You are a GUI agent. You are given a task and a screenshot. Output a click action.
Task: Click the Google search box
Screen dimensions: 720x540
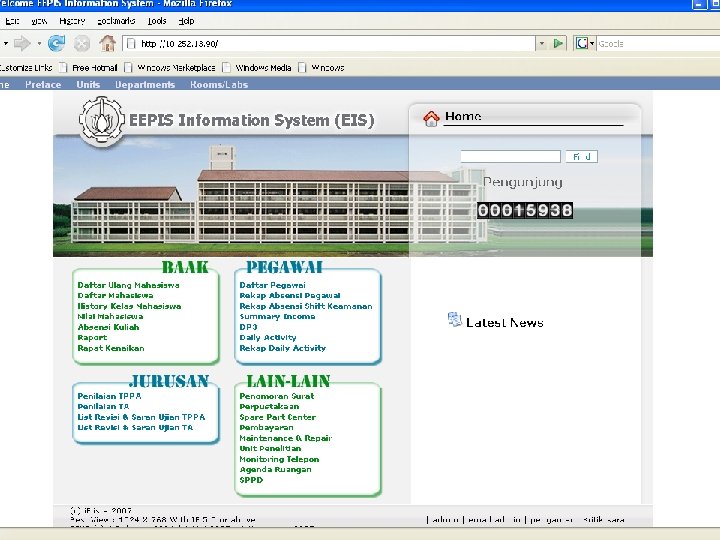pyautogui.click(x=658, y=44)
